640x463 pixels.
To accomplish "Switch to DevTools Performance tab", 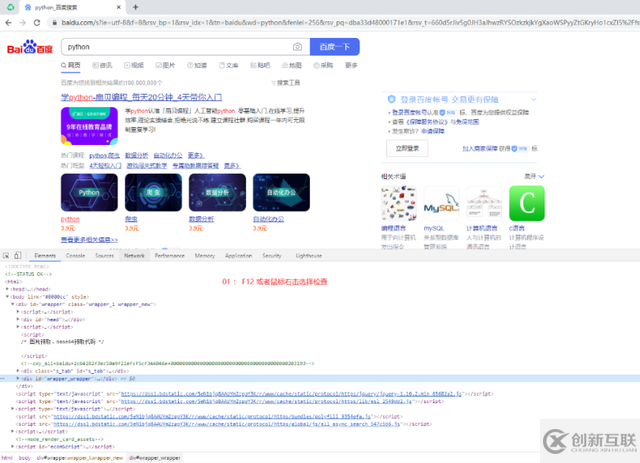I will [x=170, y=256].
